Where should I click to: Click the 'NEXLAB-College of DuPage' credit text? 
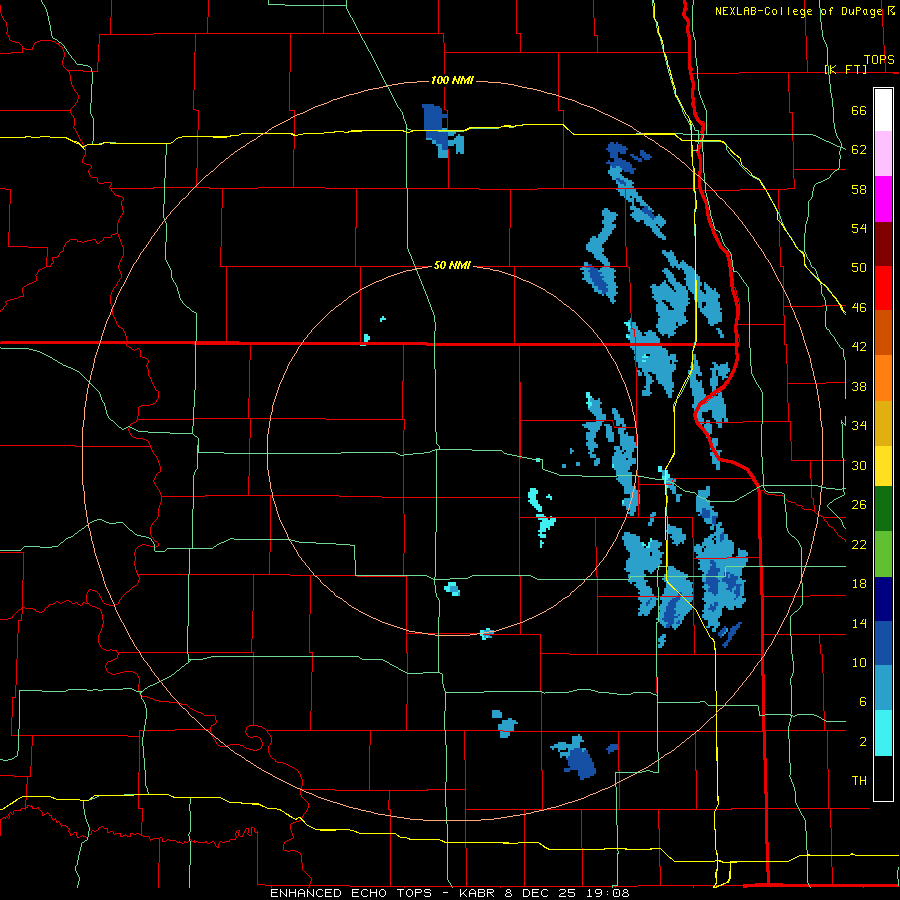pyautogui.click(x=798, y=11)
